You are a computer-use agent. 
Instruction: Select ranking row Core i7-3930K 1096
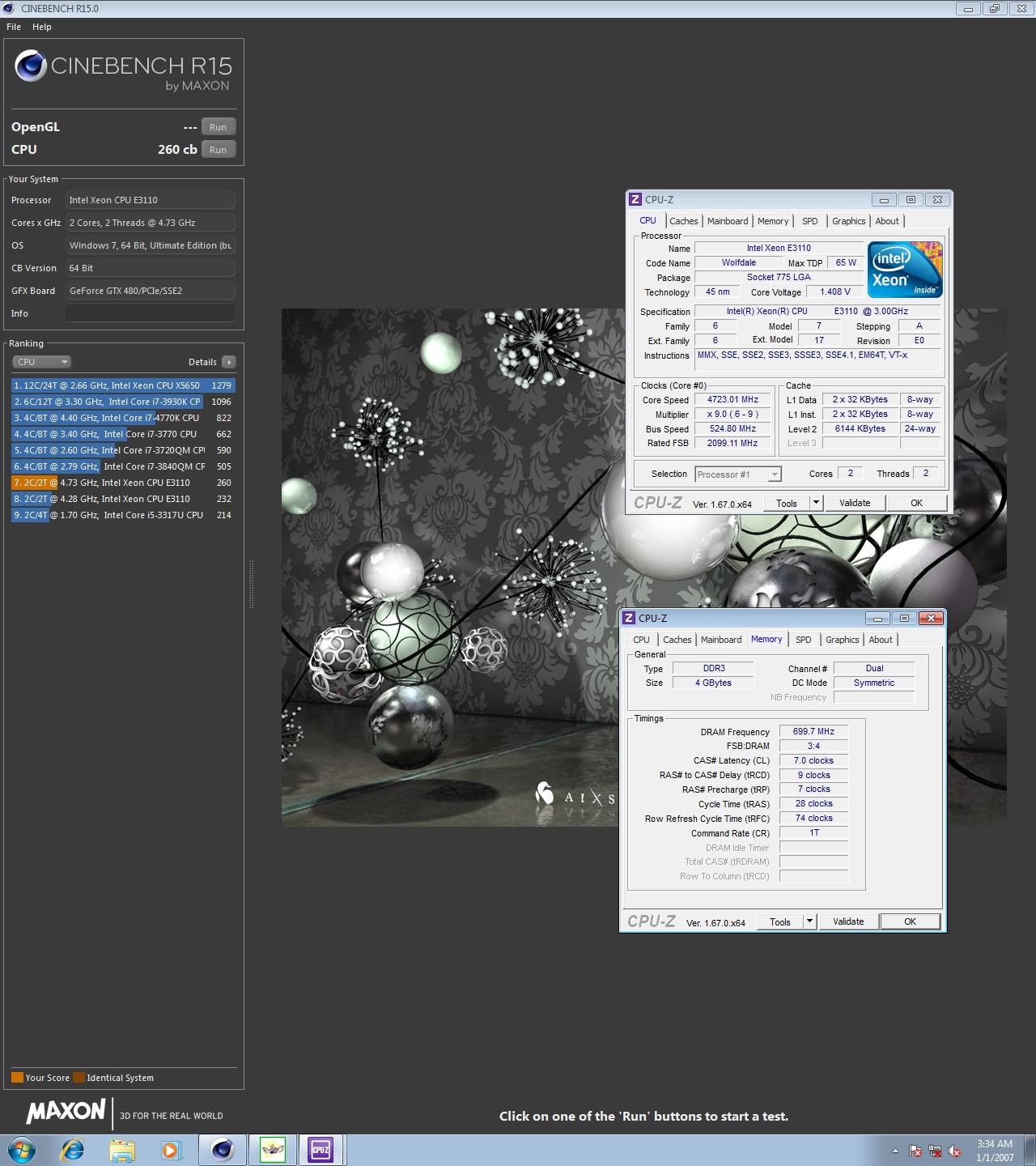pos(123,402)
